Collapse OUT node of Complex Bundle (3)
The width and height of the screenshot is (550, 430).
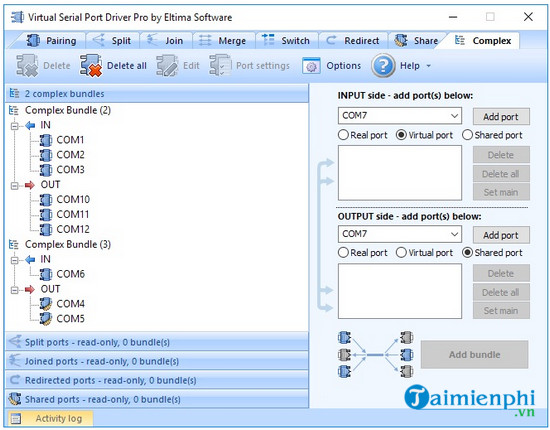coord(14,290)
